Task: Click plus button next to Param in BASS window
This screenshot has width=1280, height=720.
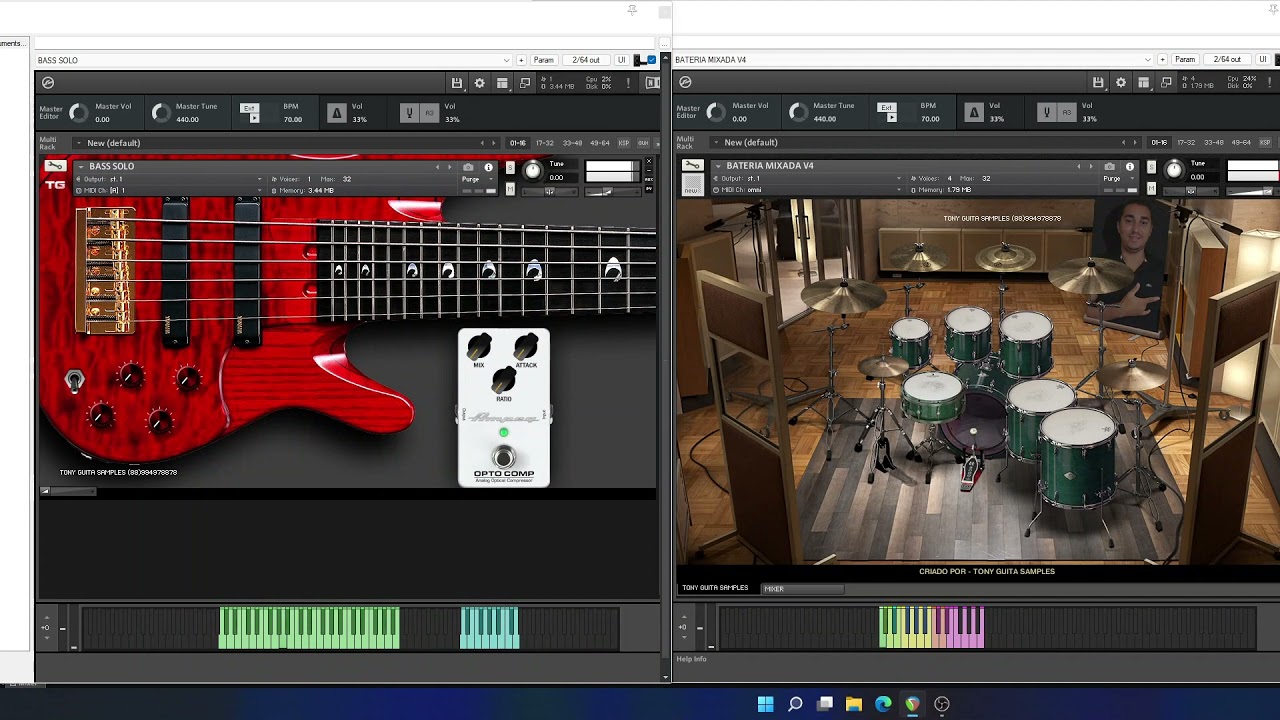Action: point(521,60)
